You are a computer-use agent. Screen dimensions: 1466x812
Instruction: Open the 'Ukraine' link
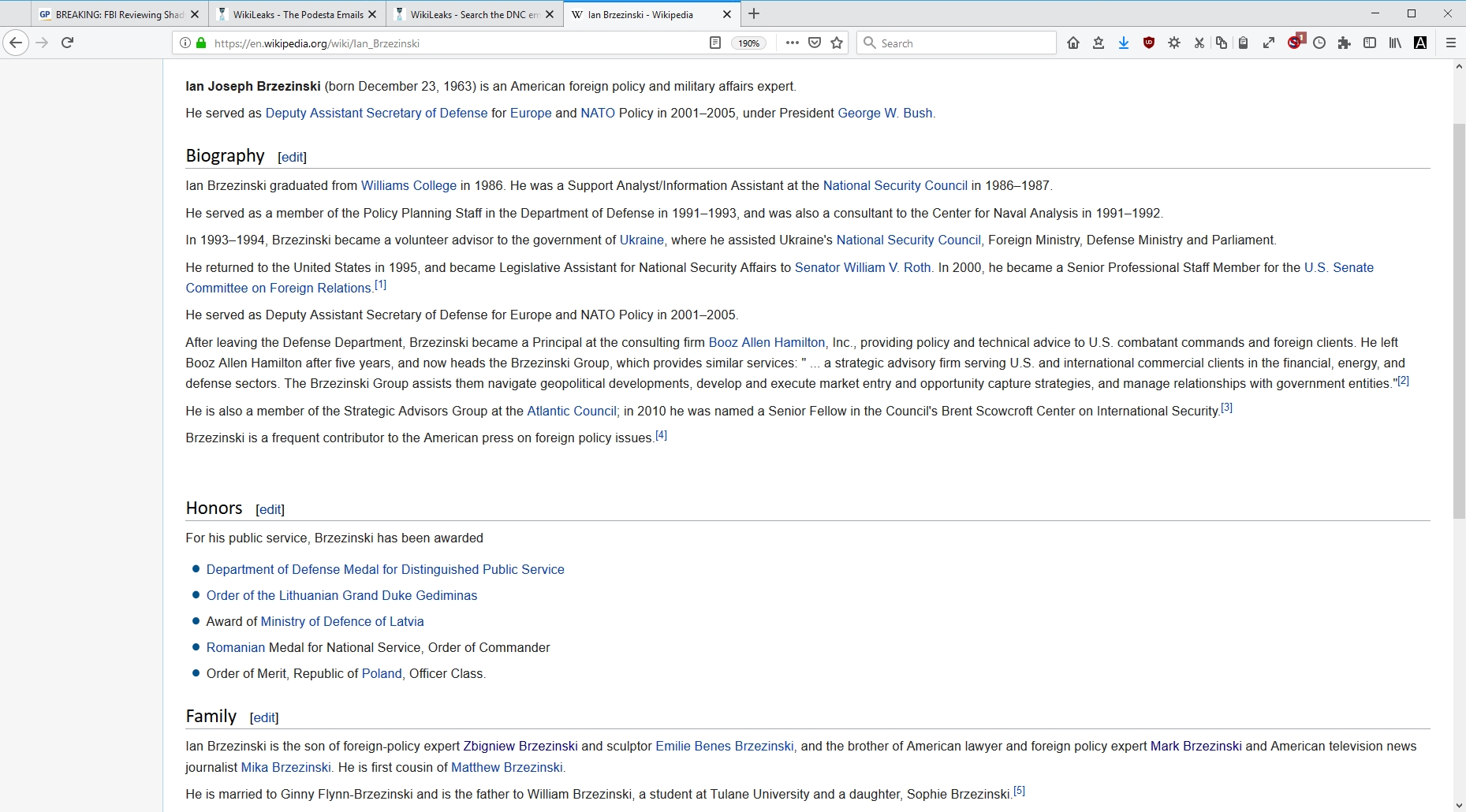642,240
